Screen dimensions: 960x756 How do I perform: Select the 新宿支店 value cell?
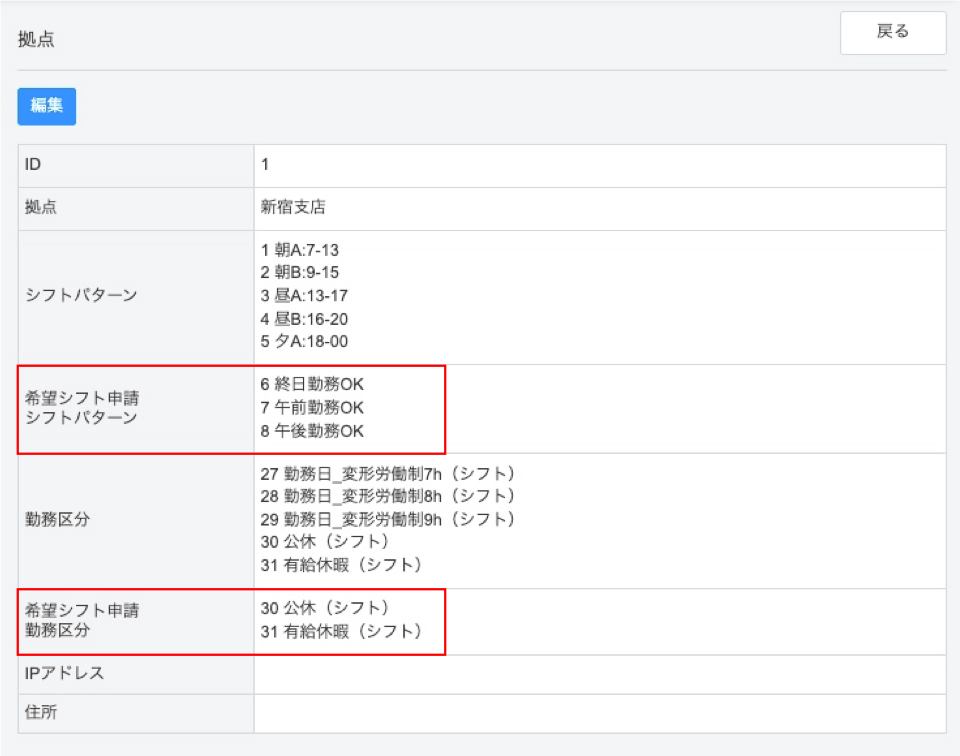pos(294,208)
